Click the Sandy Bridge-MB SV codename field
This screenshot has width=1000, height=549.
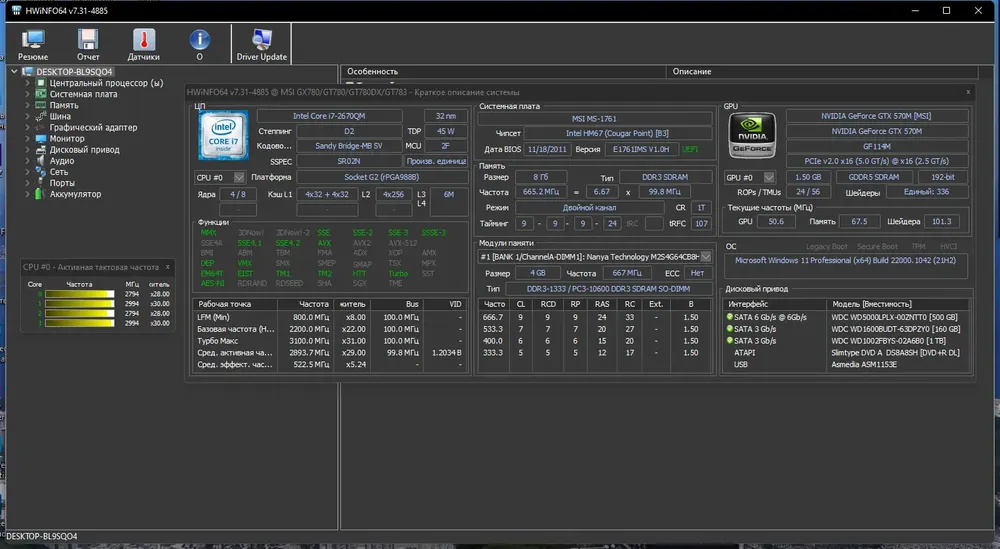(x=349, y=146)
